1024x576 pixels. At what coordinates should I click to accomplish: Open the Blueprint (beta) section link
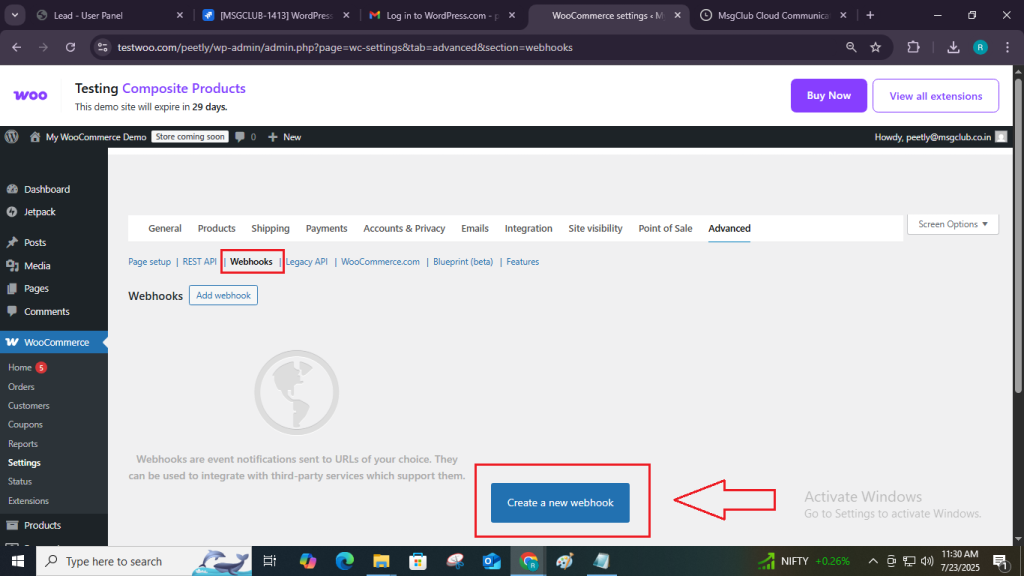pyautogui.click(x=463, y=262)
